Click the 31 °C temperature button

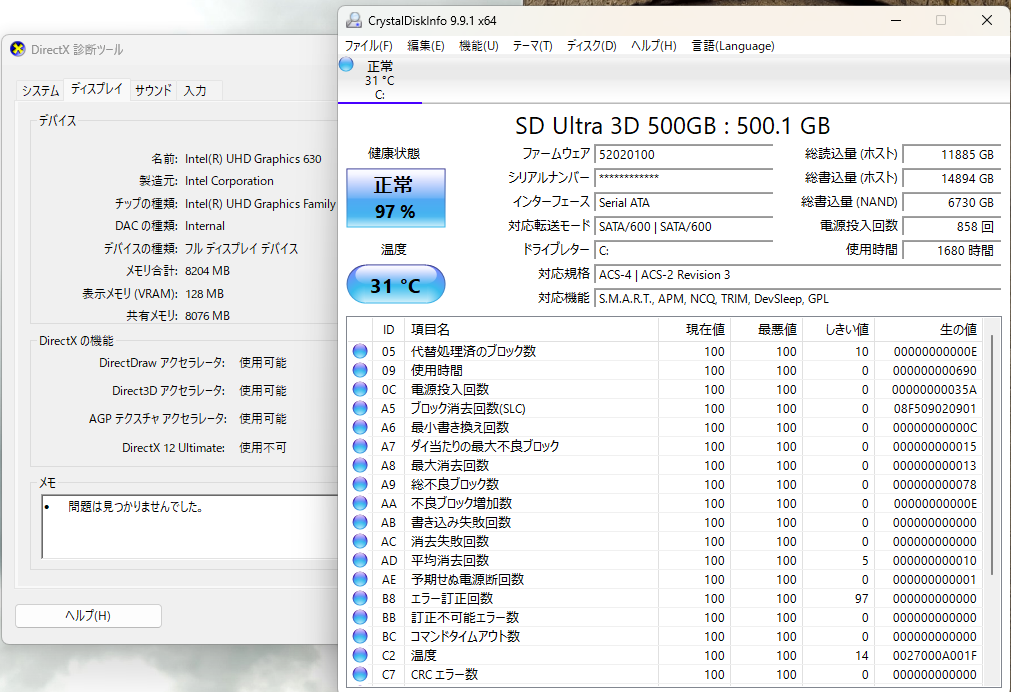pyautogui.click(x=396, y=284)
